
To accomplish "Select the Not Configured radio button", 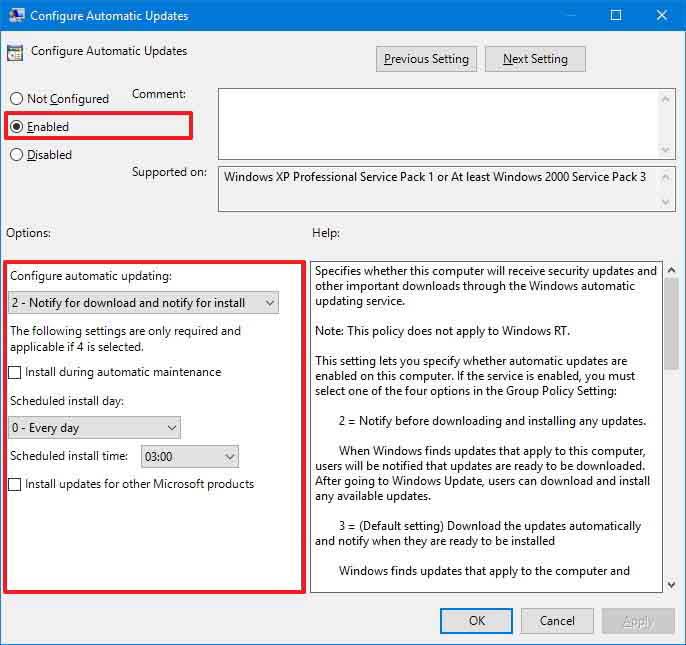I will [16, 99].
